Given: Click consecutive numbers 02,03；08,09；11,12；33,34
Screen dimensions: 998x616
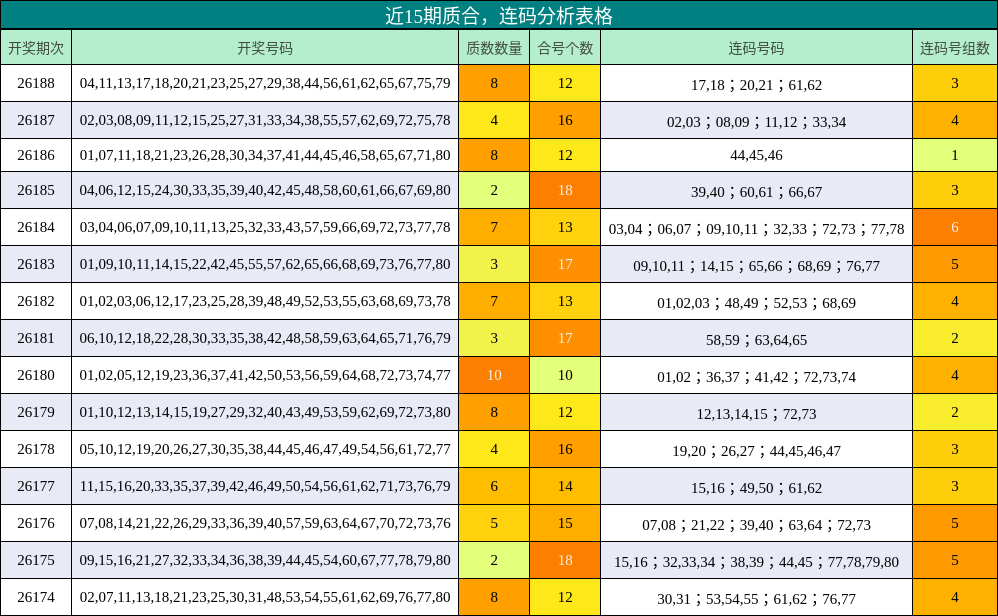Looking at the screenshot, I should click(756, 122).
